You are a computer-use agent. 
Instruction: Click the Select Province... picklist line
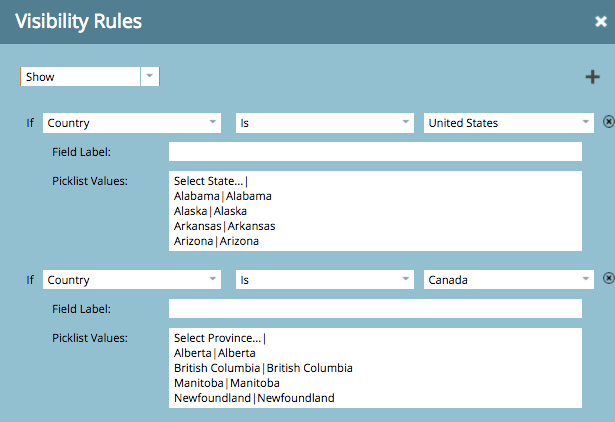[x=220, y=338]
